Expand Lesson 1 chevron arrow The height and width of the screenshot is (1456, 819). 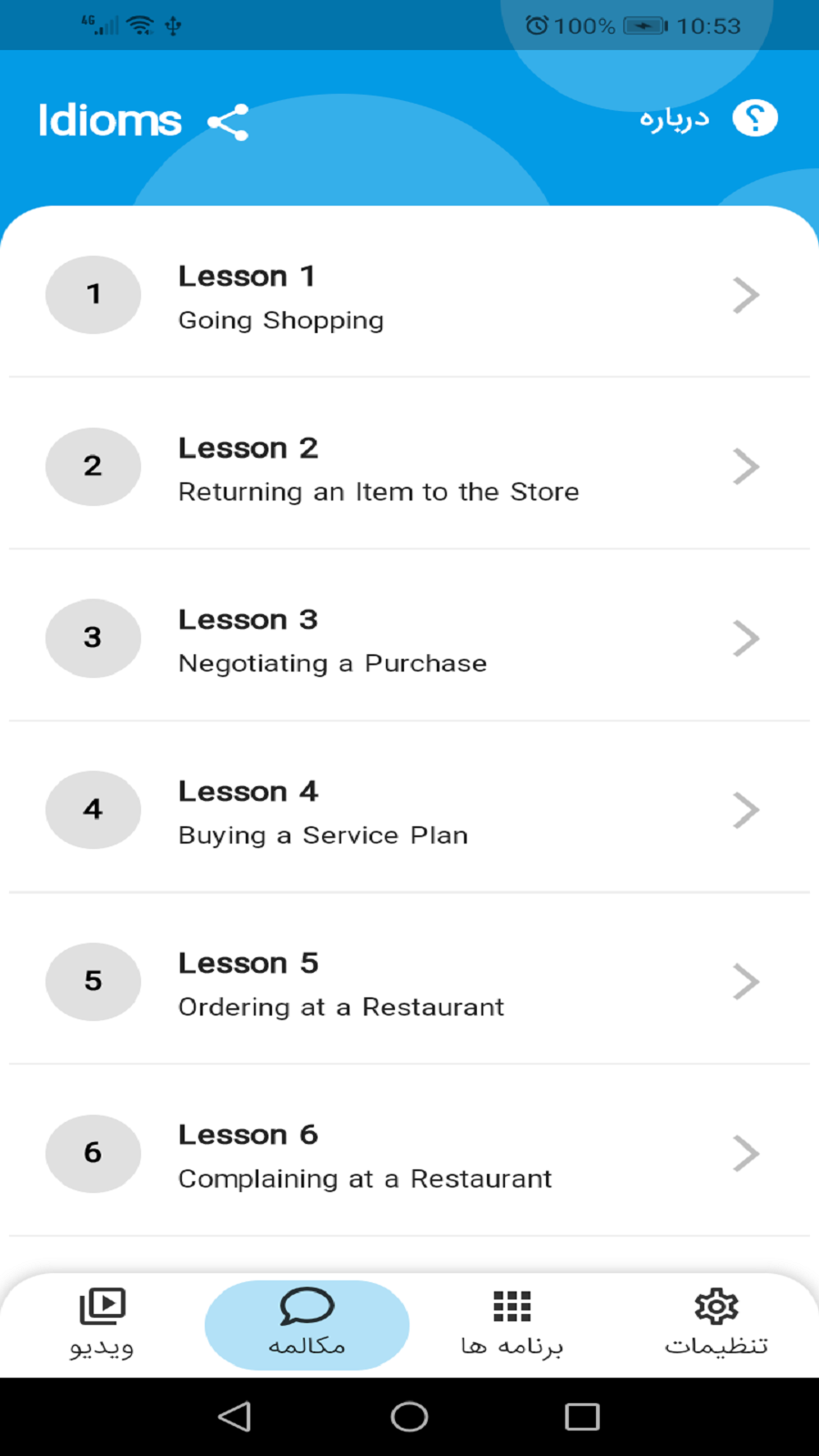coord(745,295)
